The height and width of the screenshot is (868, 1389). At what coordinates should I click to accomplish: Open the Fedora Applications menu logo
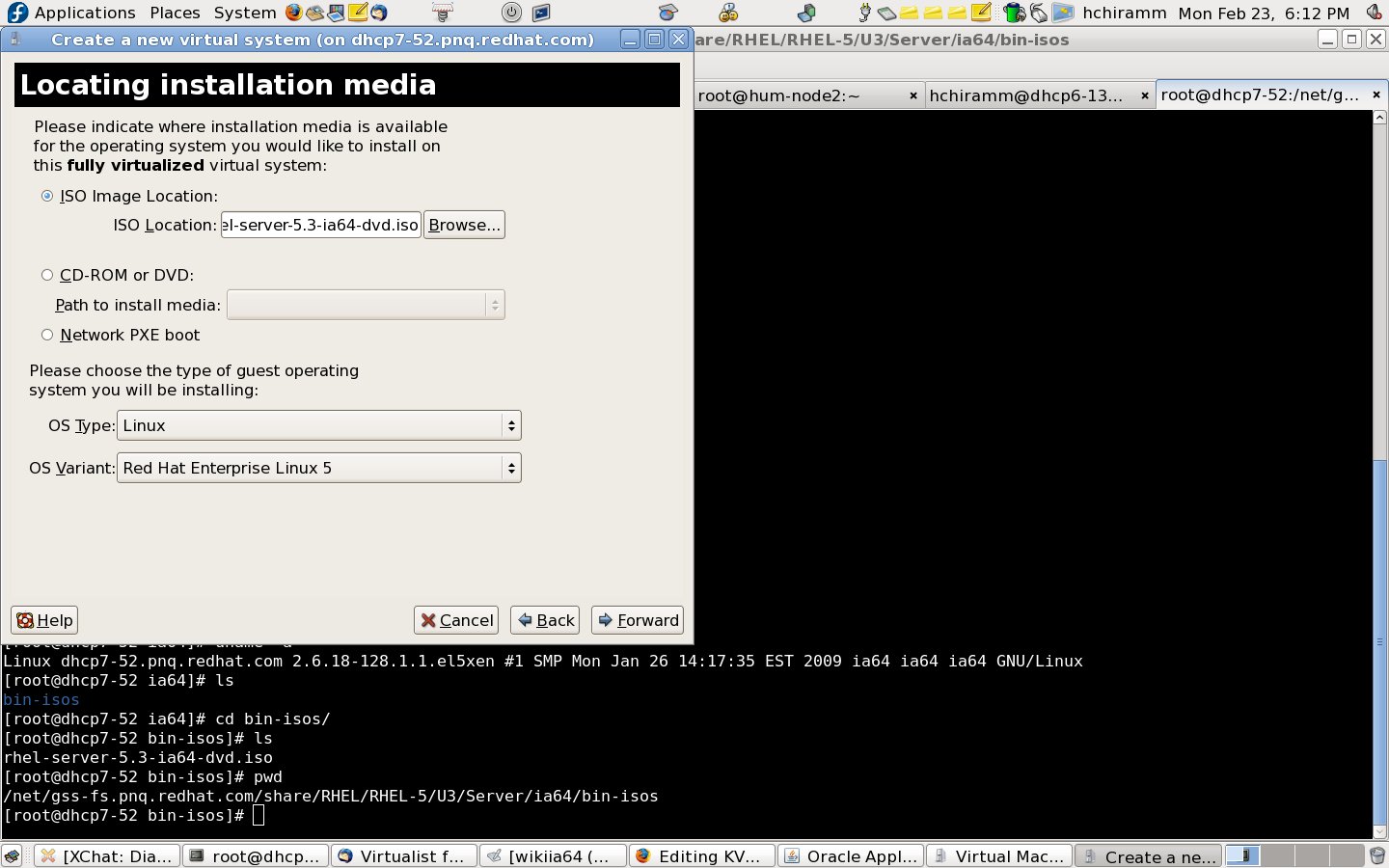(x=16, y=13)
